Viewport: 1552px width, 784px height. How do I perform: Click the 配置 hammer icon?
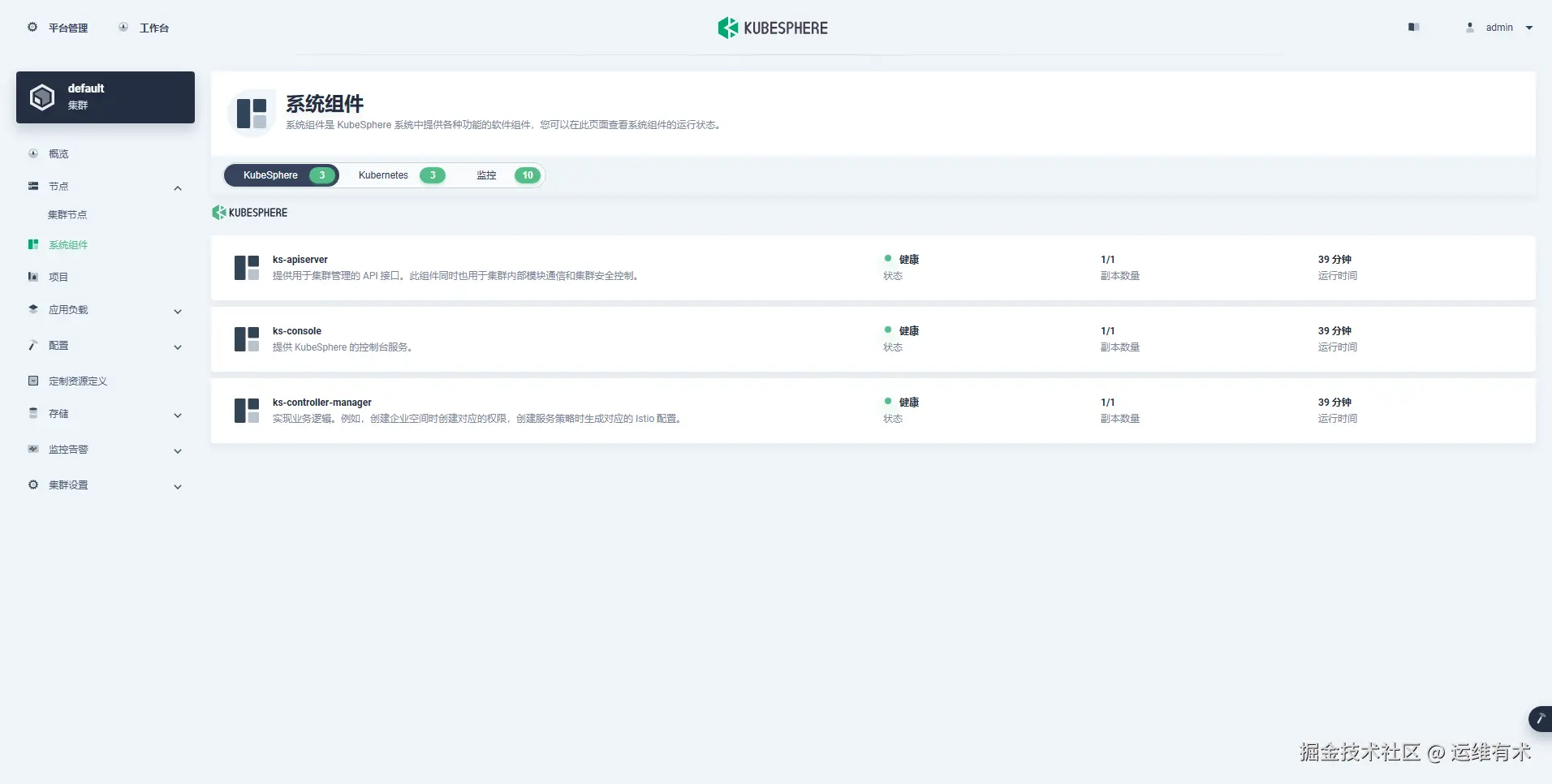click(33, 345)
